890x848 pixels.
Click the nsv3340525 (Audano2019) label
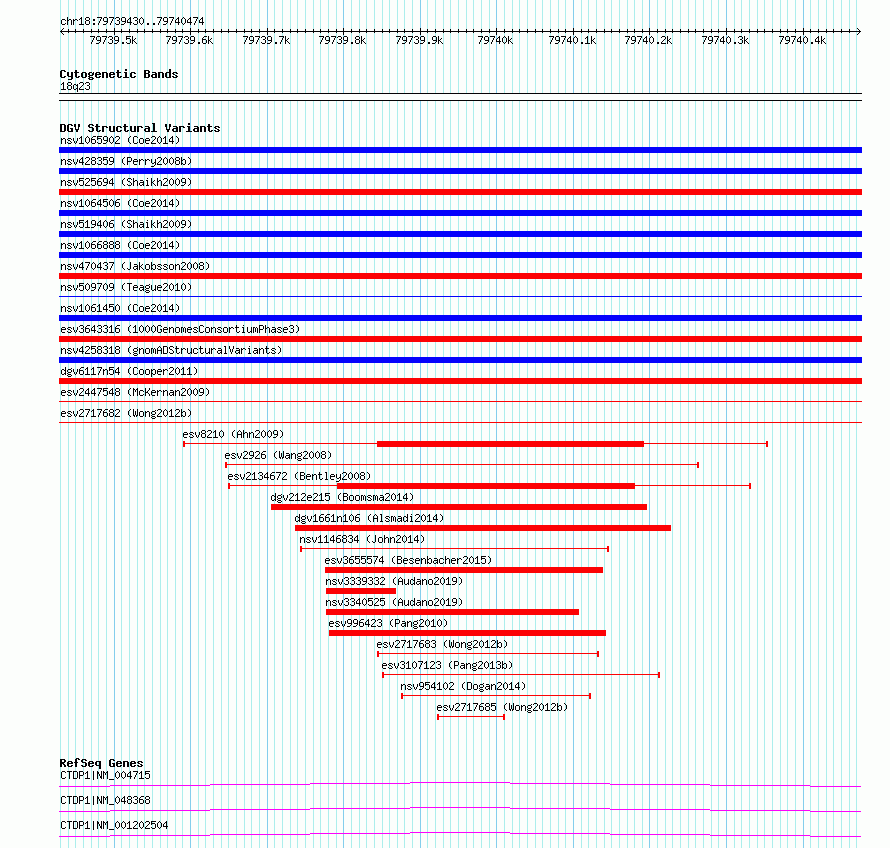(x=394, y=602)
